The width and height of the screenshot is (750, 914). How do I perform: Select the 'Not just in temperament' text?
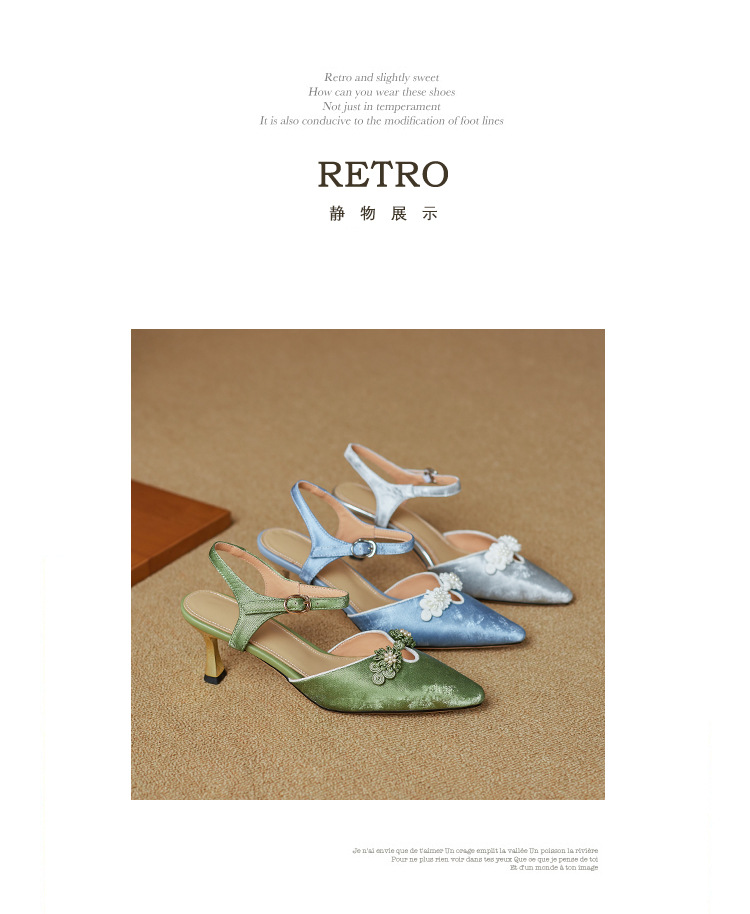click(x=382, y=106)
